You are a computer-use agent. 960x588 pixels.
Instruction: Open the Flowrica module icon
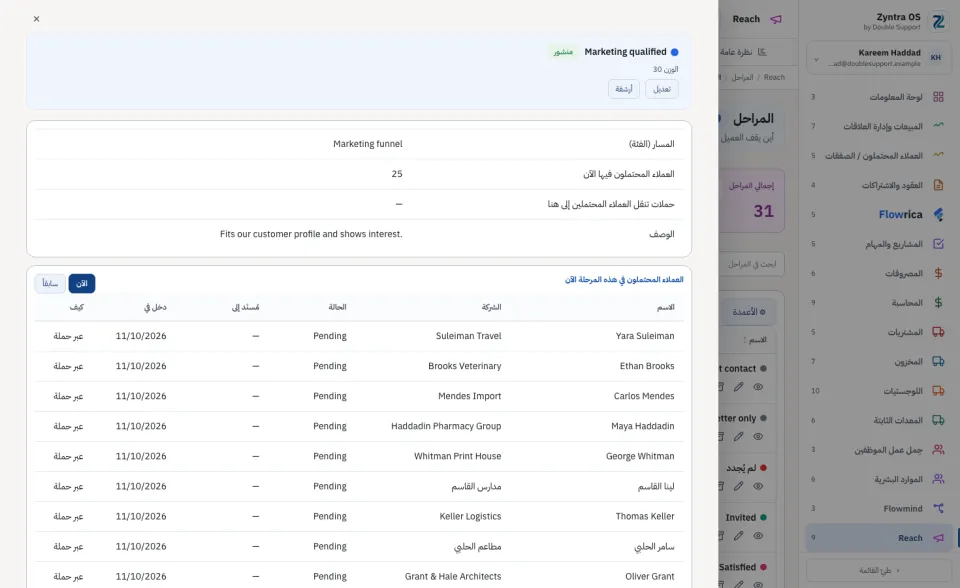tap(938, 214)
